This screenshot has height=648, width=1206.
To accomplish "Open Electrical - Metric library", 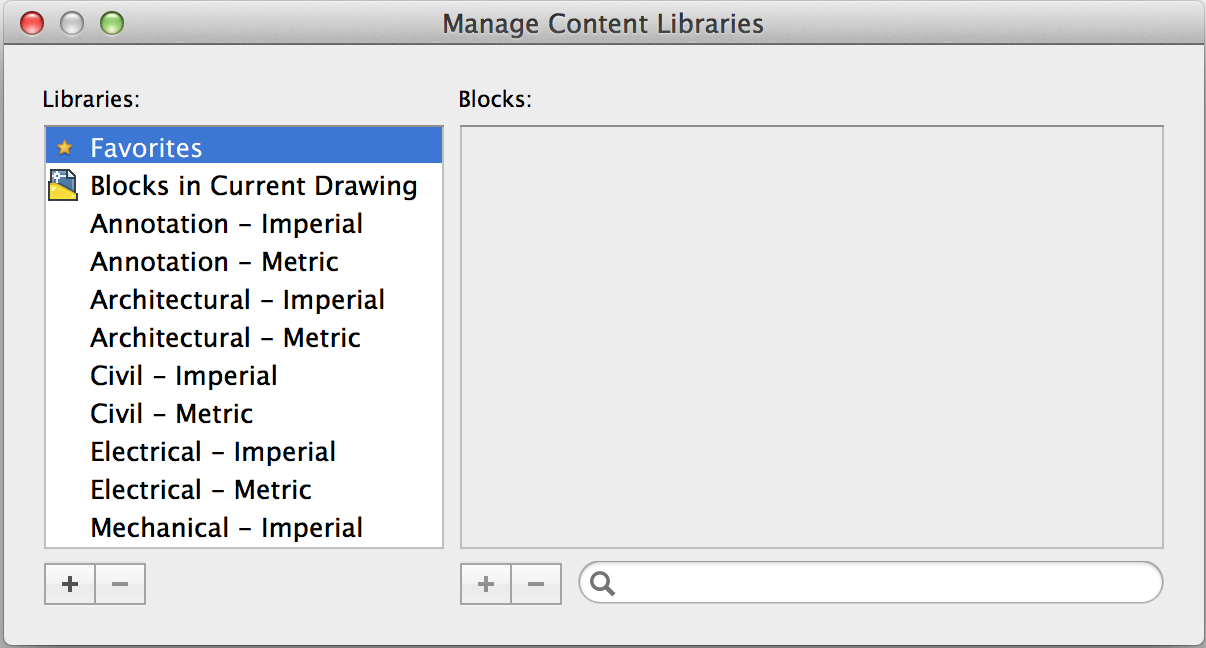I will coord(201,490).
